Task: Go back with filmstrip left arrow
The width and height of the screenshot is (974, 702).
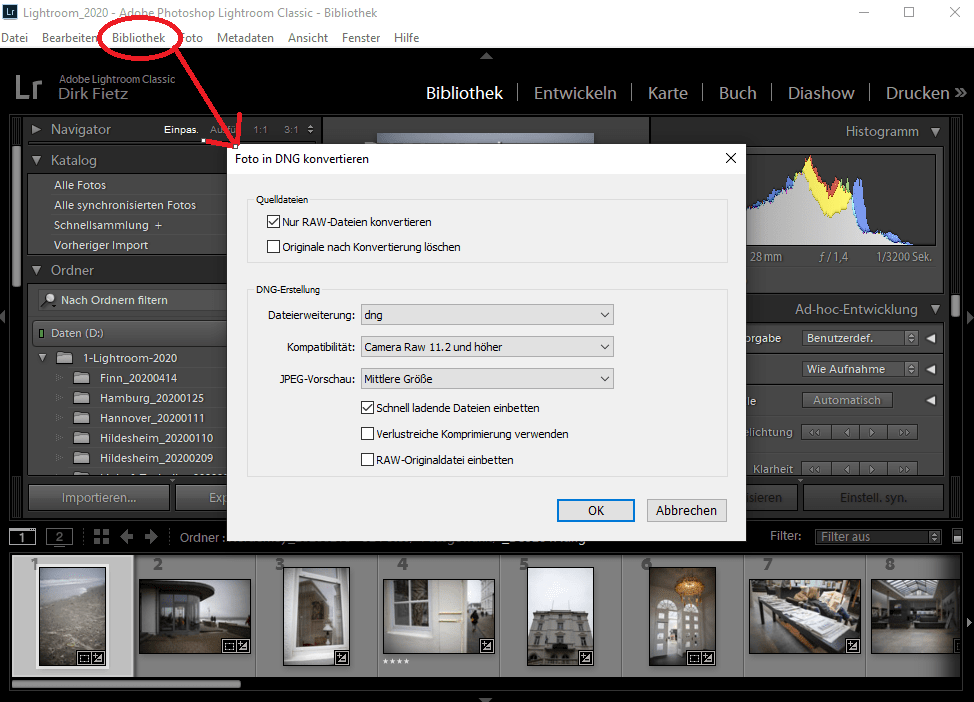Action: (127, 537)
